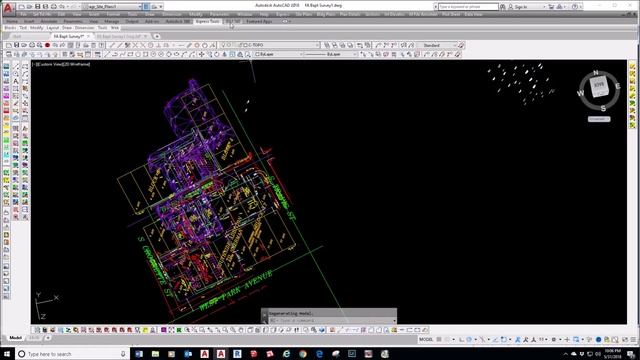This screenshot has width=640, height=360.
Task: Click the Open folder icon in Quick Access toolbar
Action: tap(29, 7)
